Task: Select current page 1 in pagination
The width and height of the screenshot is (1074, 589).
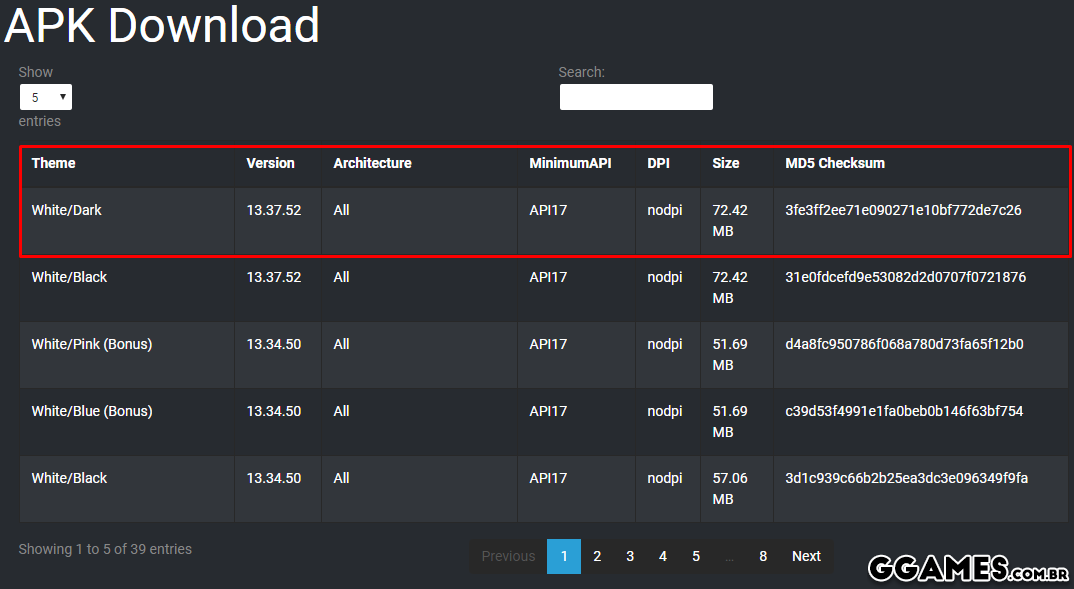Action: (564, 556)
